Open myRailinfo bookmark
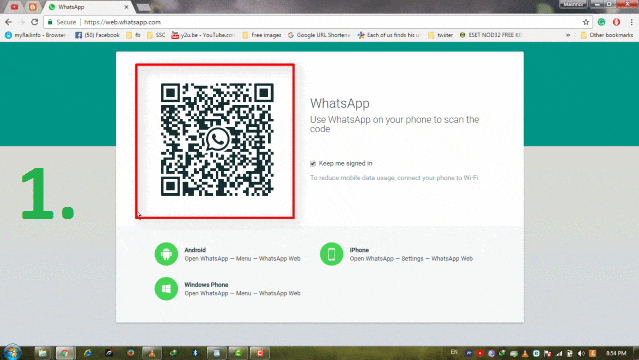639x360 pixels. coord(35,35)
